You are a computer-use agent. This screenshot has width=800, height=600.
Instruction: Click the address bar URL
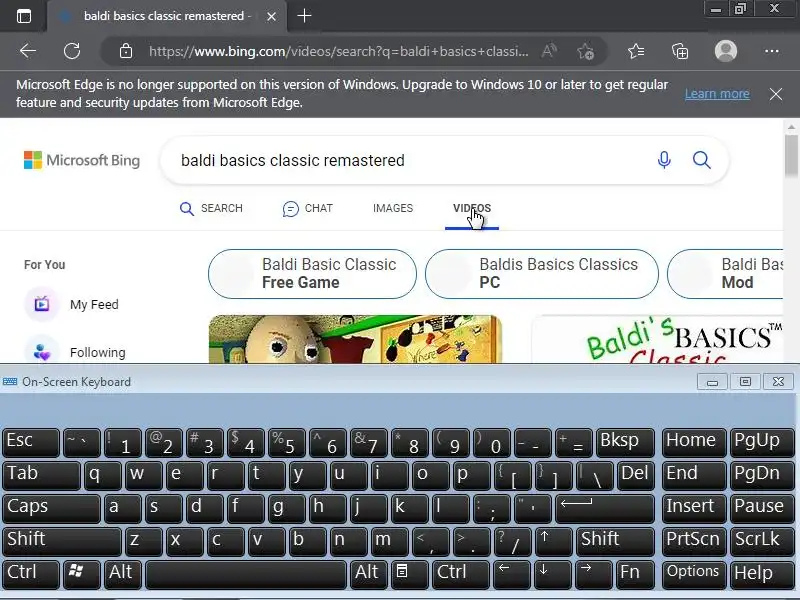339,51
